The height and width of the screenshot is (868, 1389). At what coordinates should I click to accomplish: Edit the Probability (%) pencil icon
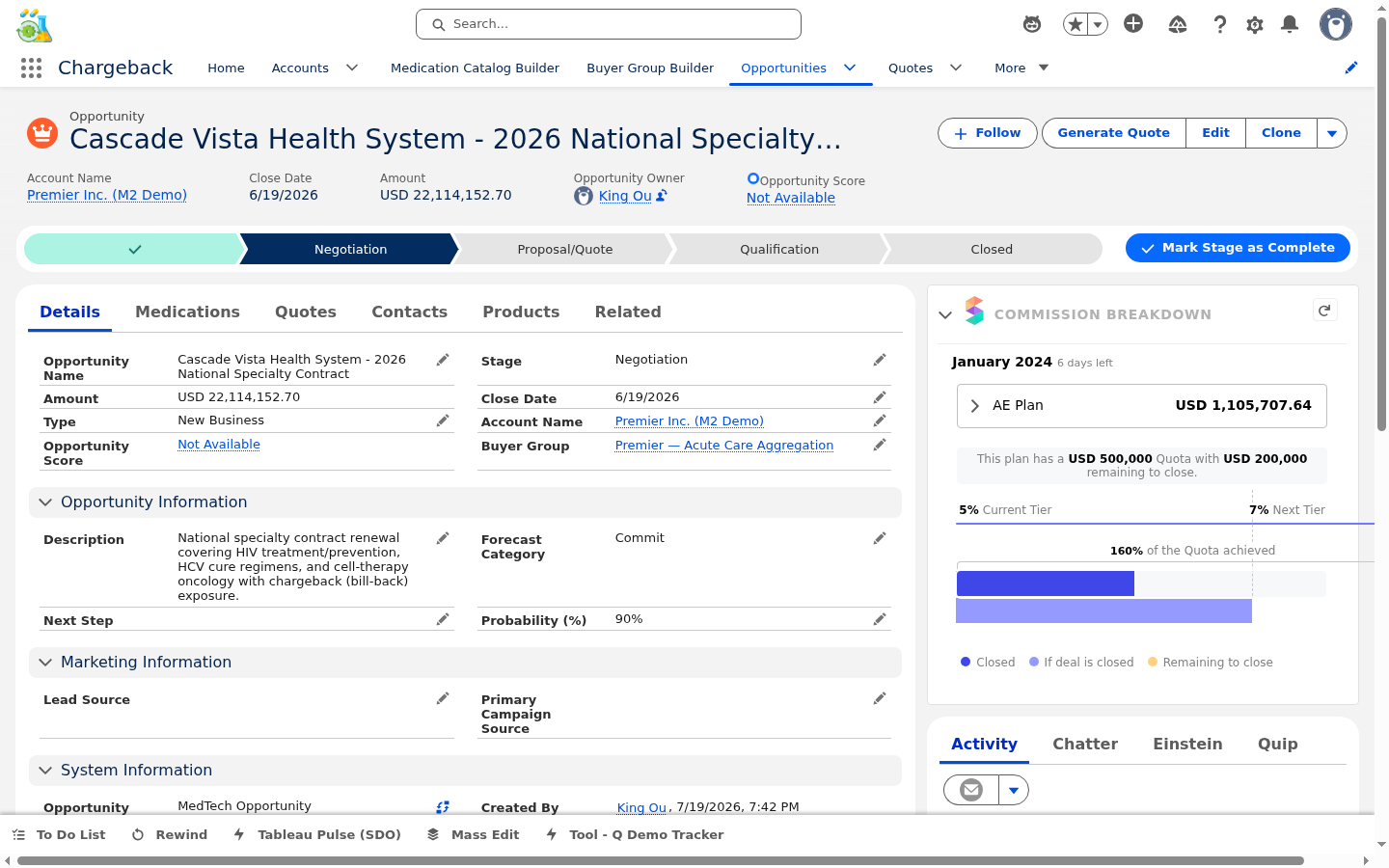880,619
